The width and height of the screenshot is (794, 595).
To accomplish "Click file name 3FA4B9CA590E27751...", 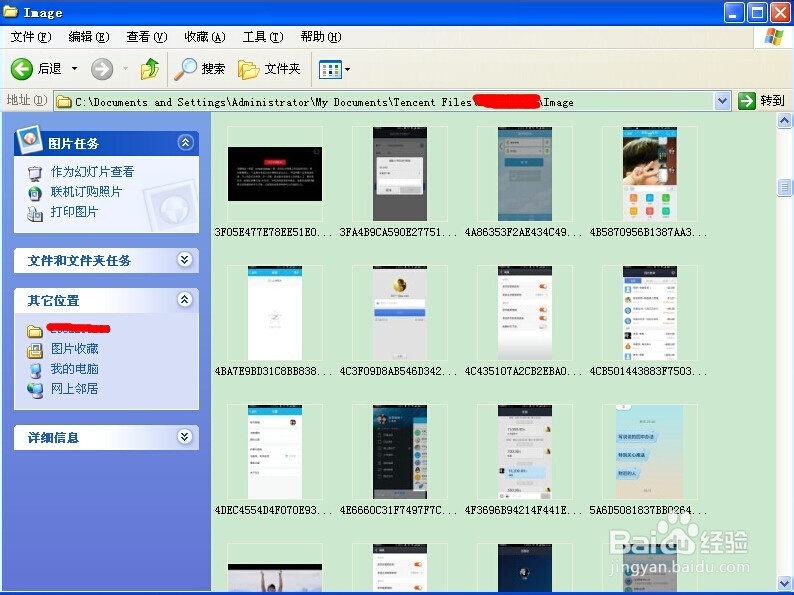I will 399,232.
